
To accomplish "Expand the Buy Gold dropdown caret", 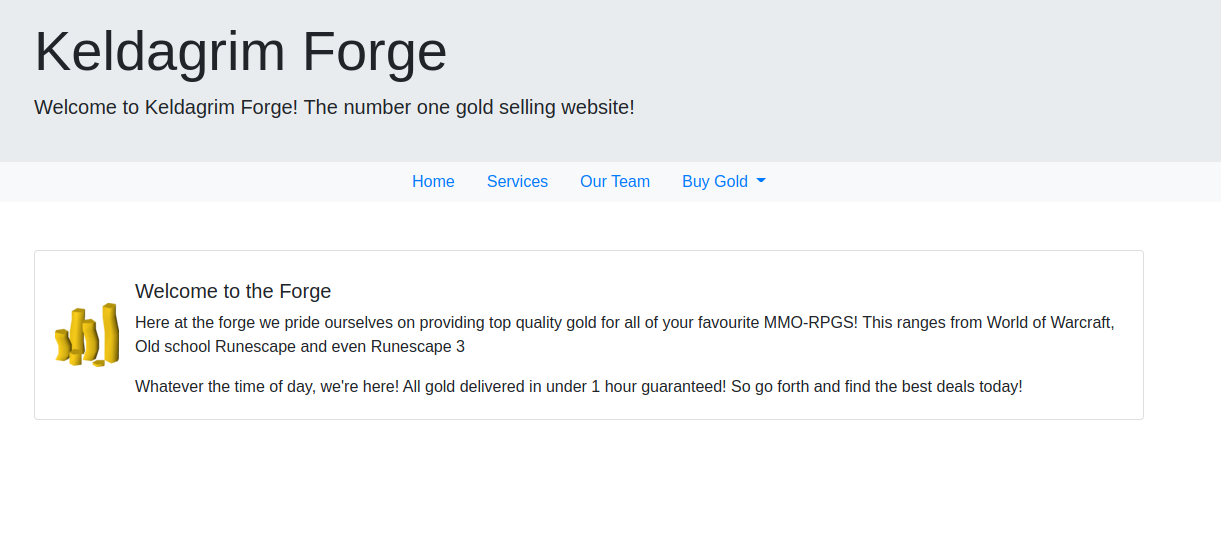I will tap(761, 181).
